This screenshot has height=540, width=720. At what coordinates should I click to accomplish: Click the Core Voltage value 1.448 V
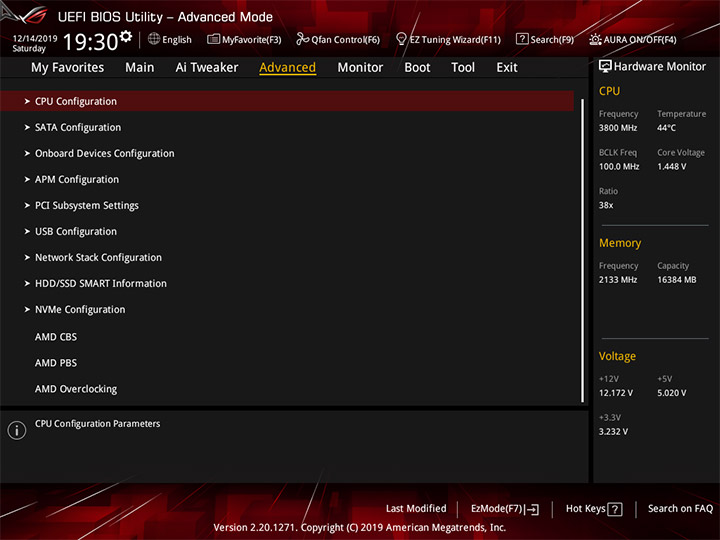pos(672,166)
